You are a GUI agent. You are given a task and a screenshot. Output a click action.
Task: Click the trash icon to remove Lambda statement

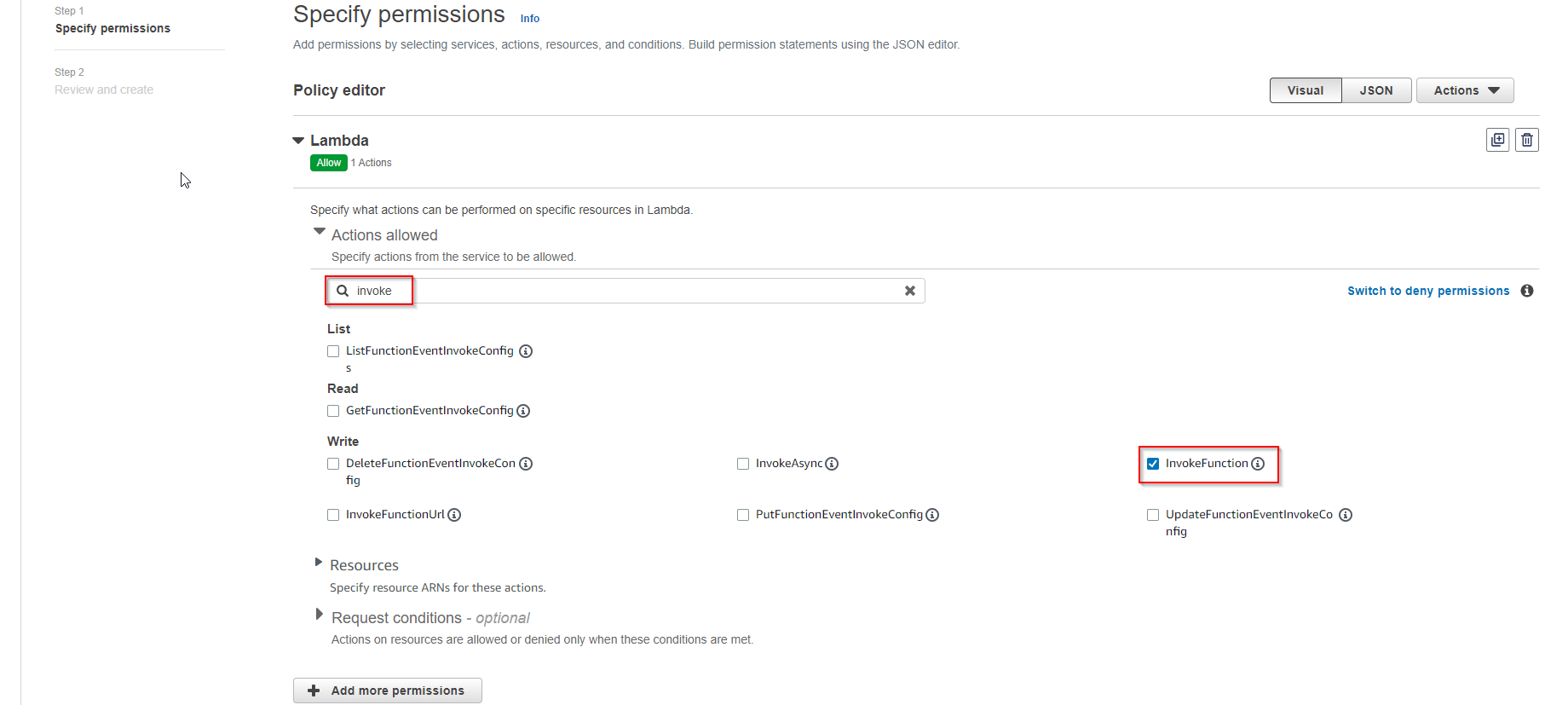coord(1527,140)
